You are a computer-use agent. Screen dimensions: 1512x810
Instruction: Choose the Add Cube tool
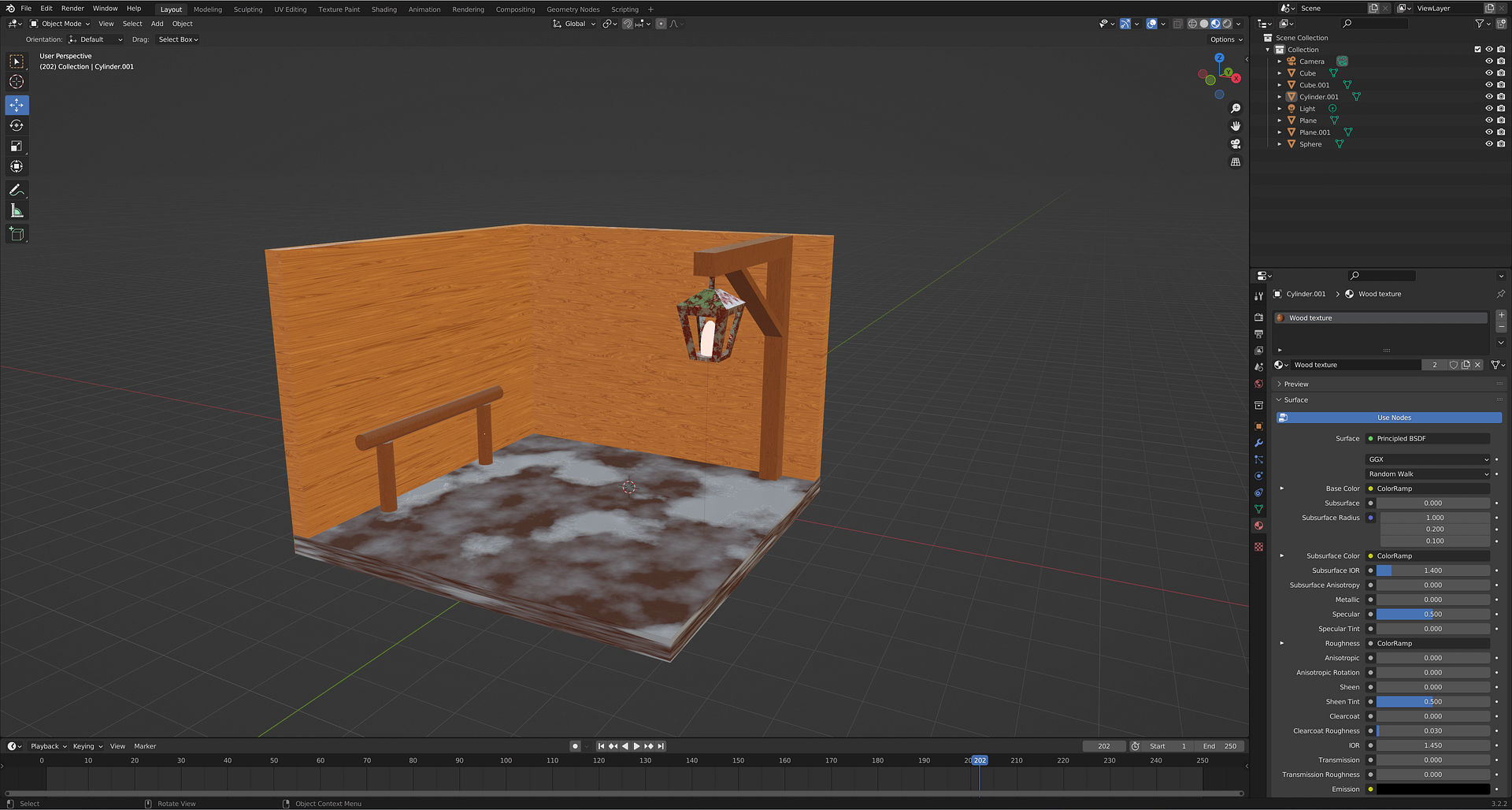point(17,234)
